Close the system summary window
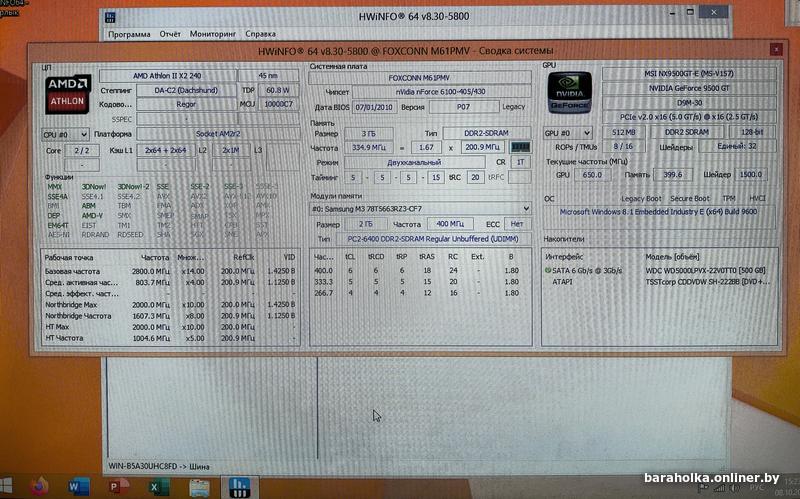Screen dimensions: 800x499 (774, 50)
